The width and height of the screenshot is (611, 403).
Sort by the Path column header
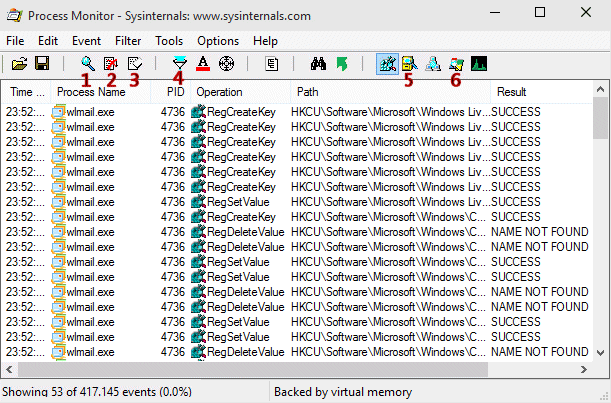click(x=390, y=92)
